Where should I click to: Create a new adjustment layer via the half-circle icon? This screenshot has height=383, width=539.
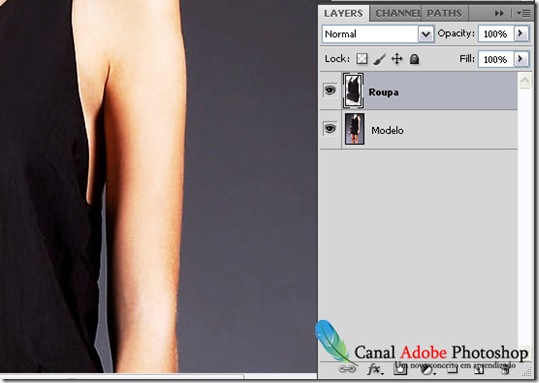click(427, 370)
